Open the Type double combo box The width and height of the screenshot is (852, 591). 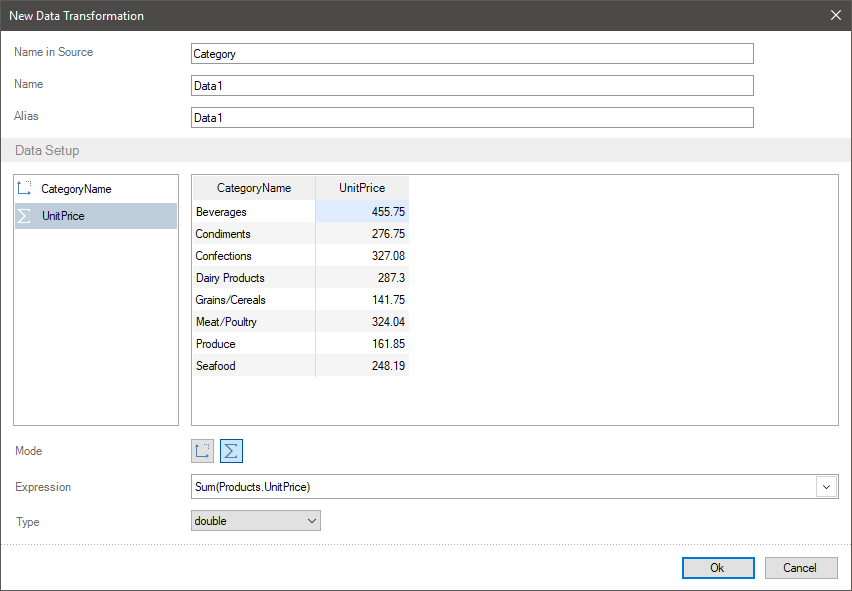pyautogui.click(x=256, y=520)
